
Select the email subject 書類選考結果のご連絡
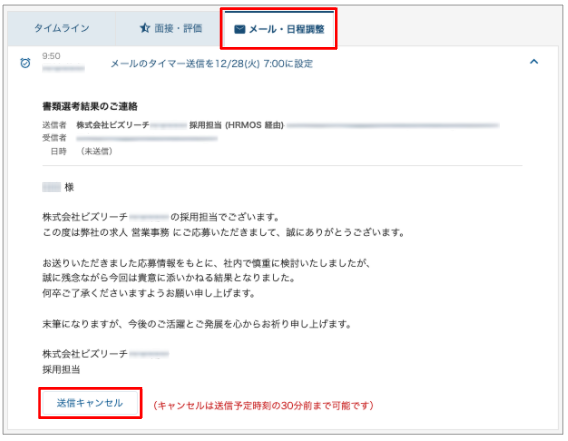coord(90,106)
